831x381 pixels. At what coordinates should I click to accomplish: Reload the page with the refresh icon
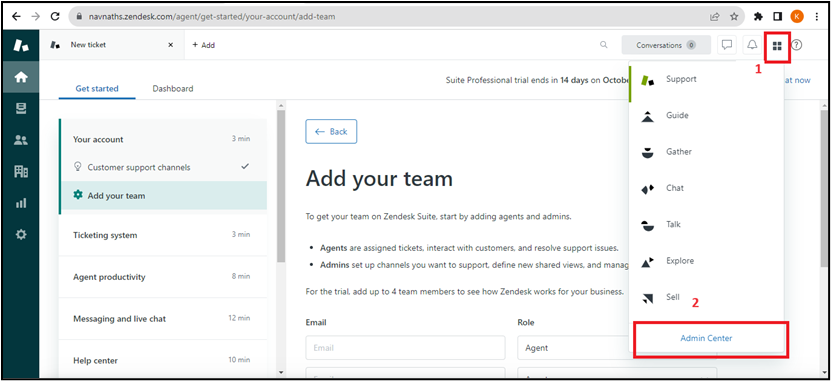point(55,16)
